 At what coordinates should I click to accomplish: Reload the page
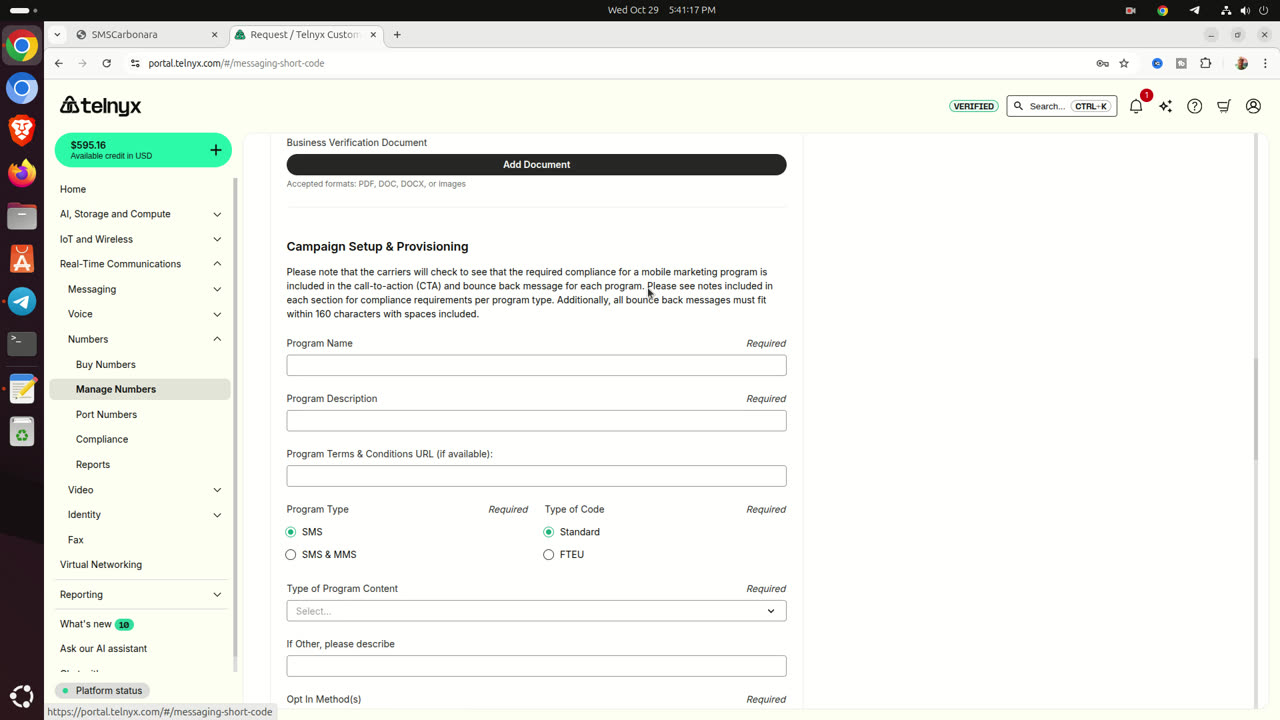click(x=107, y=63)
